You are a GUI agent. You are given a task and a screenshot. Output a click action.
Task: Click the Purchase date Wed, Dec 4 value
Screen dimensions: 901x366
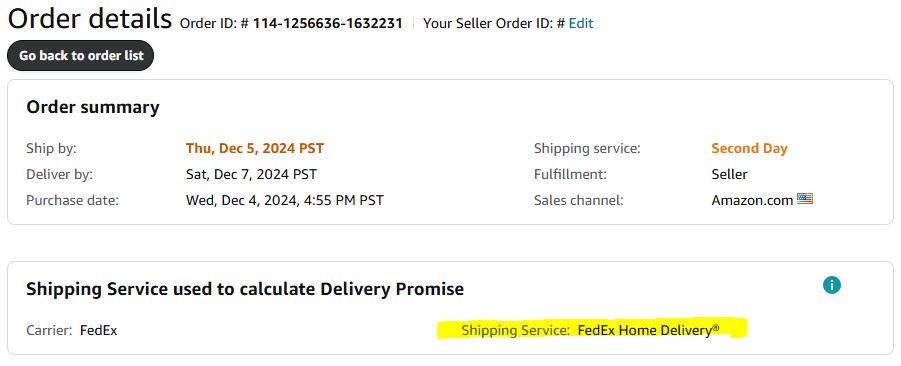click(284, 201)
